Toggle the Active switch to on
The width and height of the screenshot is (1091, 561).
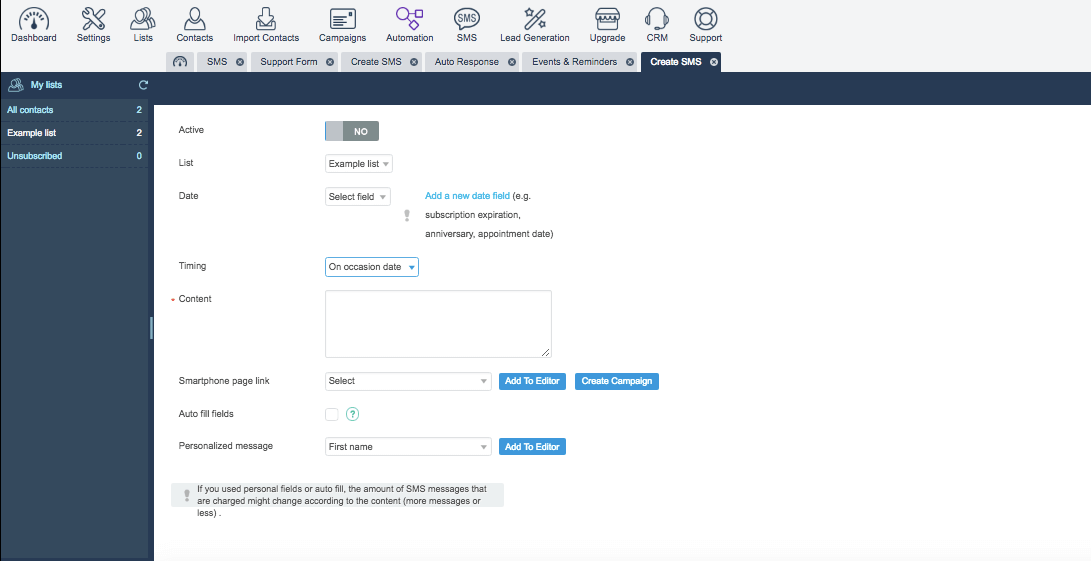coord(352,131)
